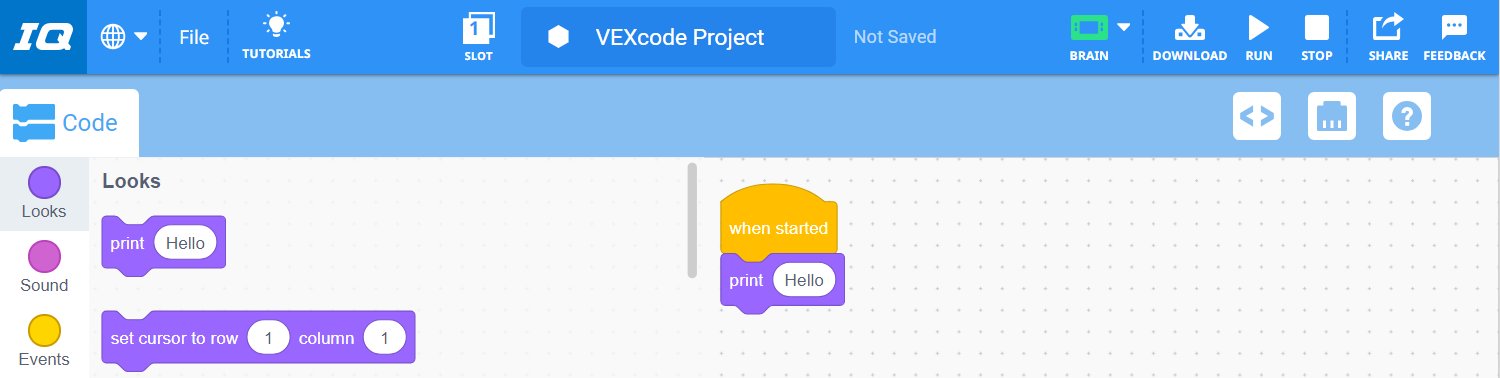This screenshot has width=1500, height=378.
Task: Click the green Brain status icon
Action: click(1089, 27)
